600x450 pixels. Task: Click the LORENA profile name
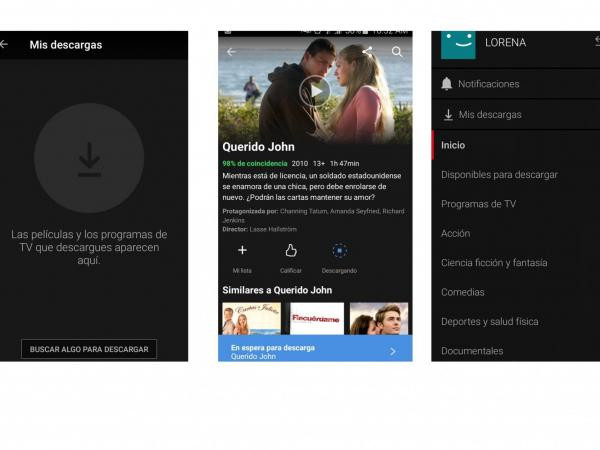505,42
